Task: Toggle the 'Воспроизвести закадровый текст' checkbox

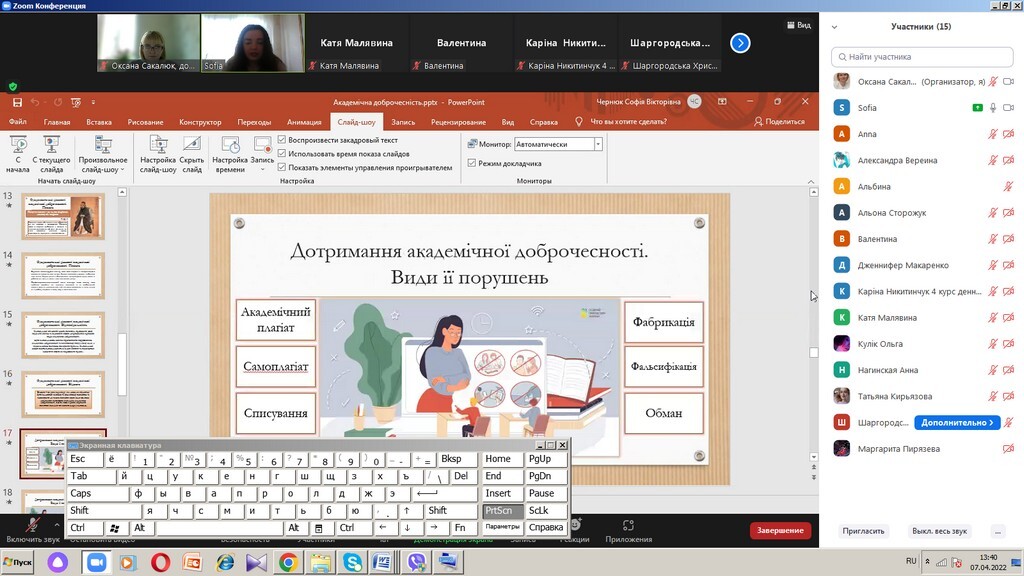Action: coord(282,140)
